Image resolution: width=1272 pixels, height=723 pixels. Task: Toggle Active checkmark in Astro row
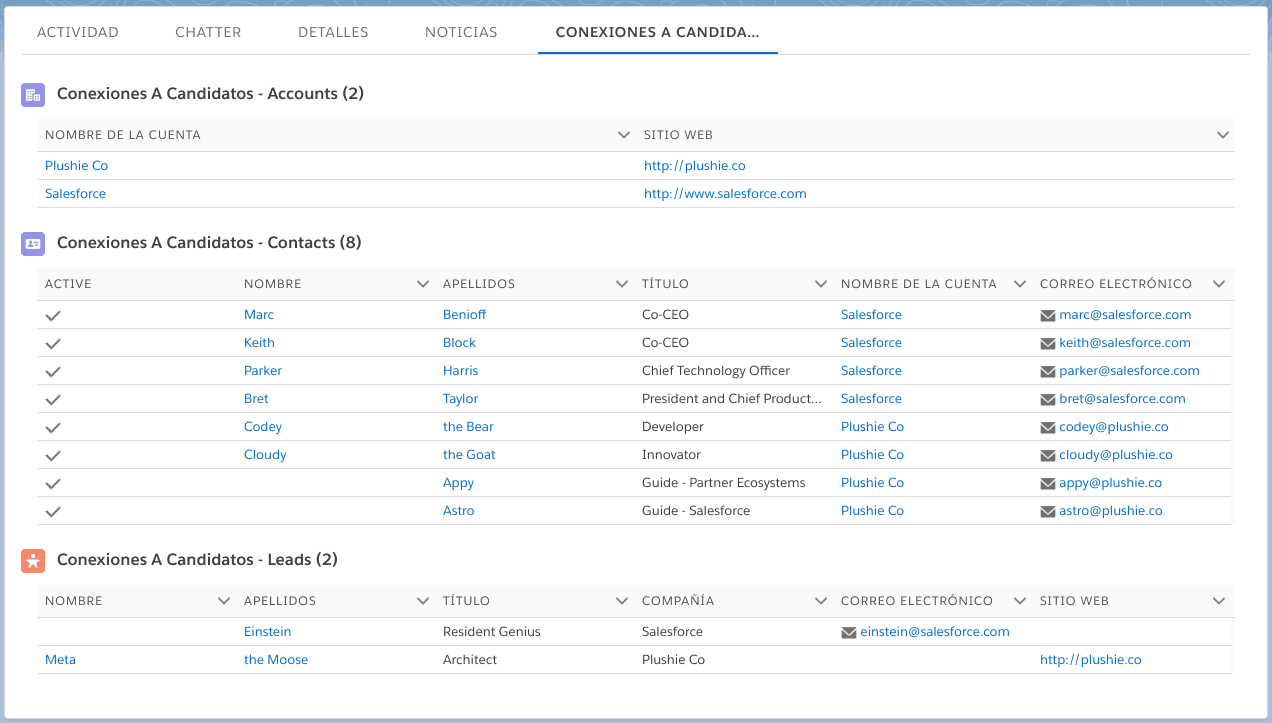pyautogui.click(x=54, y=511)
